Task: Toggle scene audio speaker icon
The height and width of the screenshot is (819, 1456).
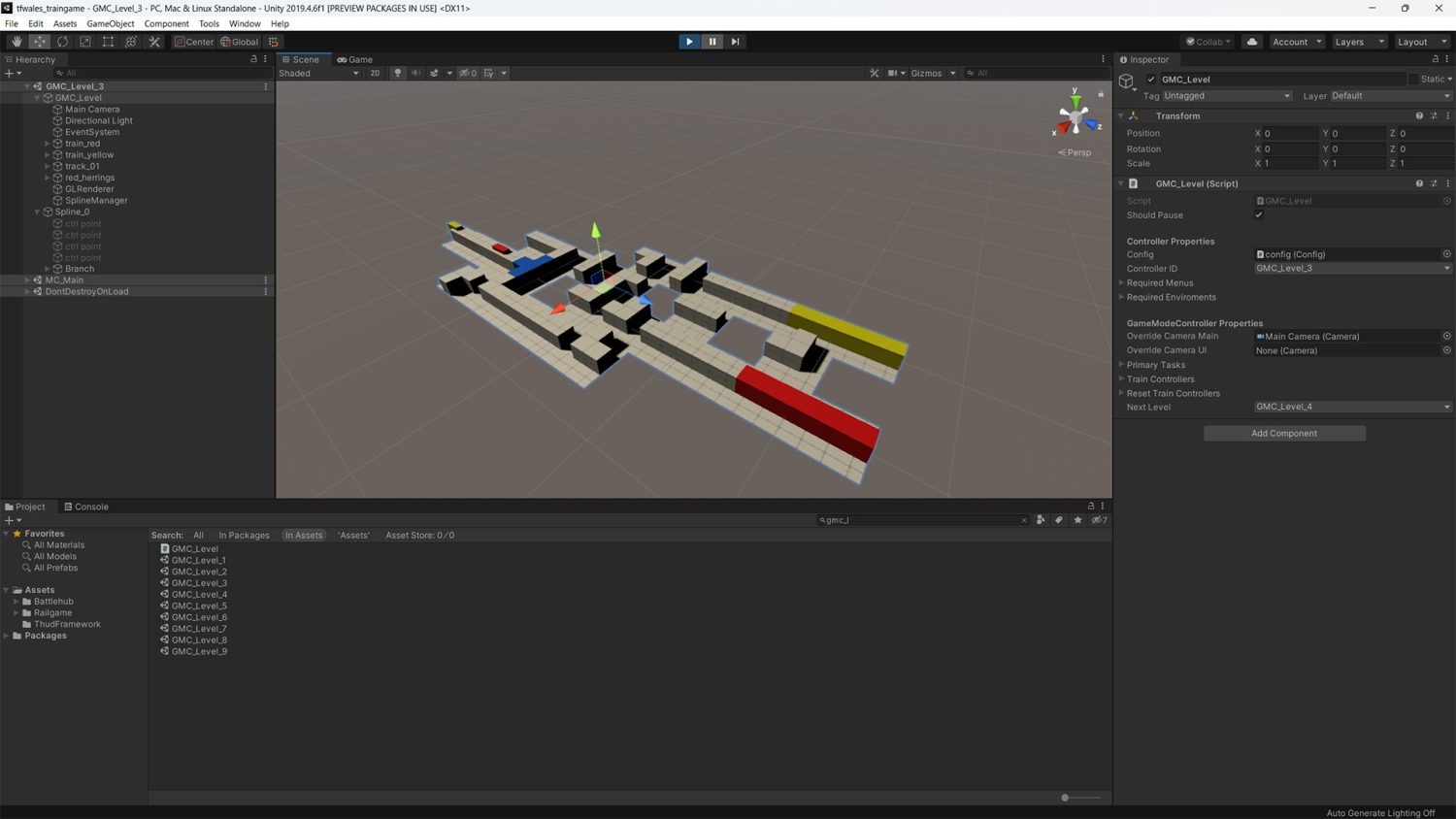Action: pos(415,73)
